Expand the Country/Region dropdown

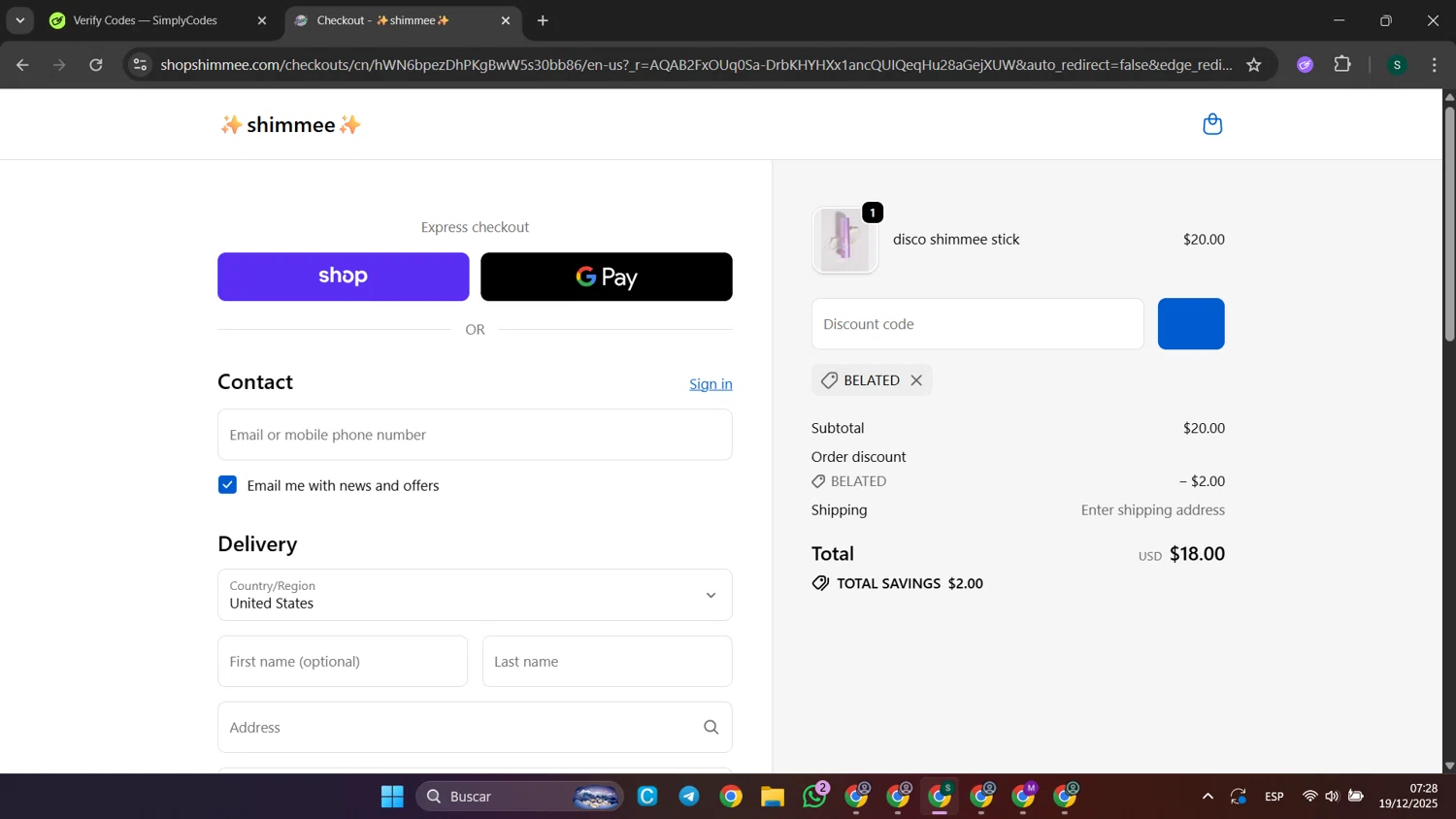click(475, 595)
